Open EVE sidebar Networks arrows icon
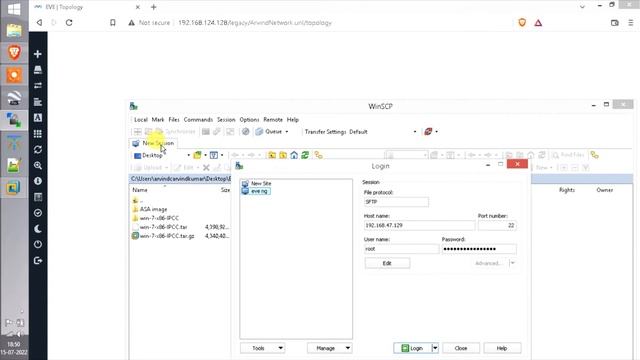The width and height of the screenshot is (640, 360). click(38, 86)
